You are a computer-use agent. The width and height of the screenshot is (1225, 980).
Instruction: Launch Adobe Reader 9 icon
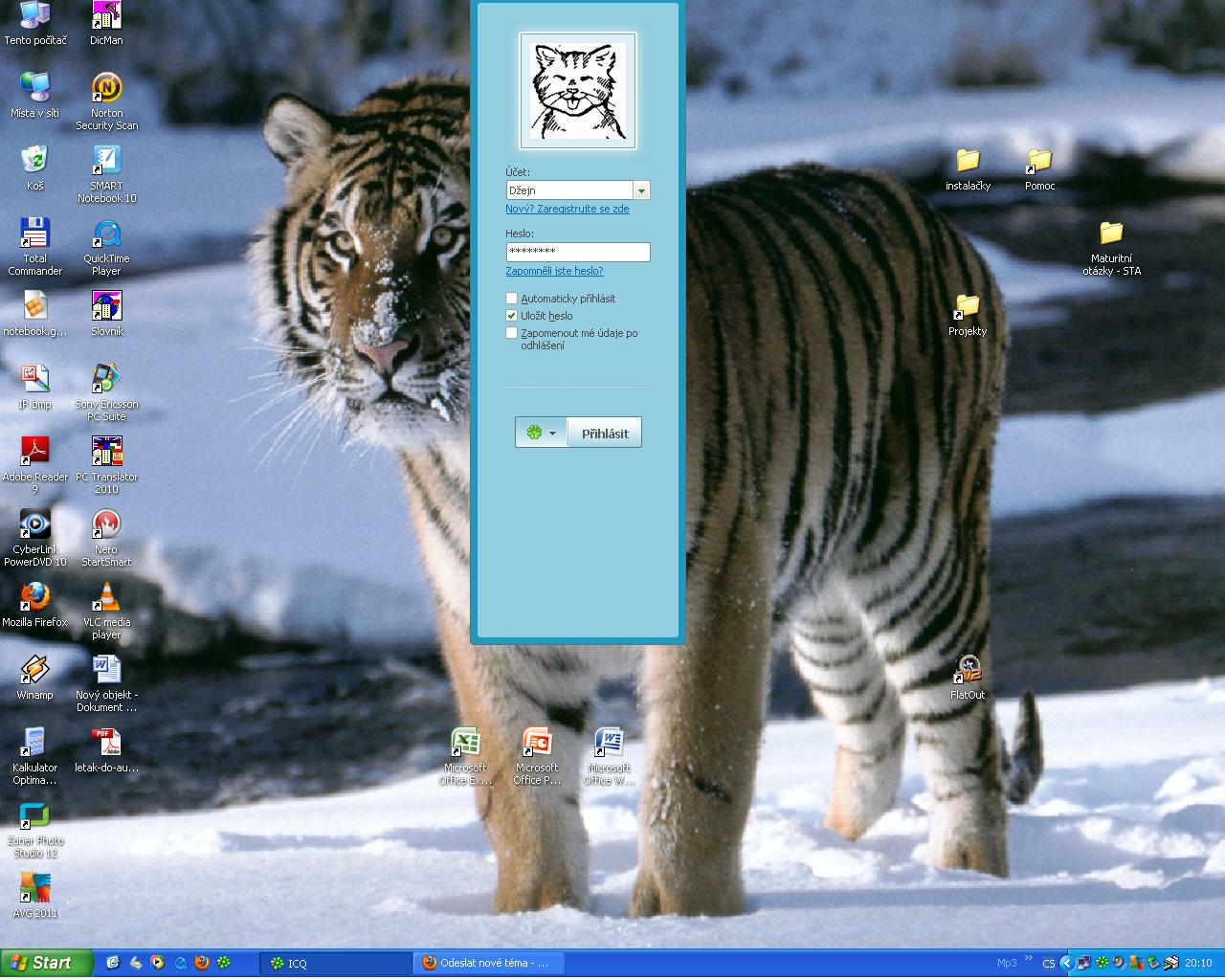34,452
